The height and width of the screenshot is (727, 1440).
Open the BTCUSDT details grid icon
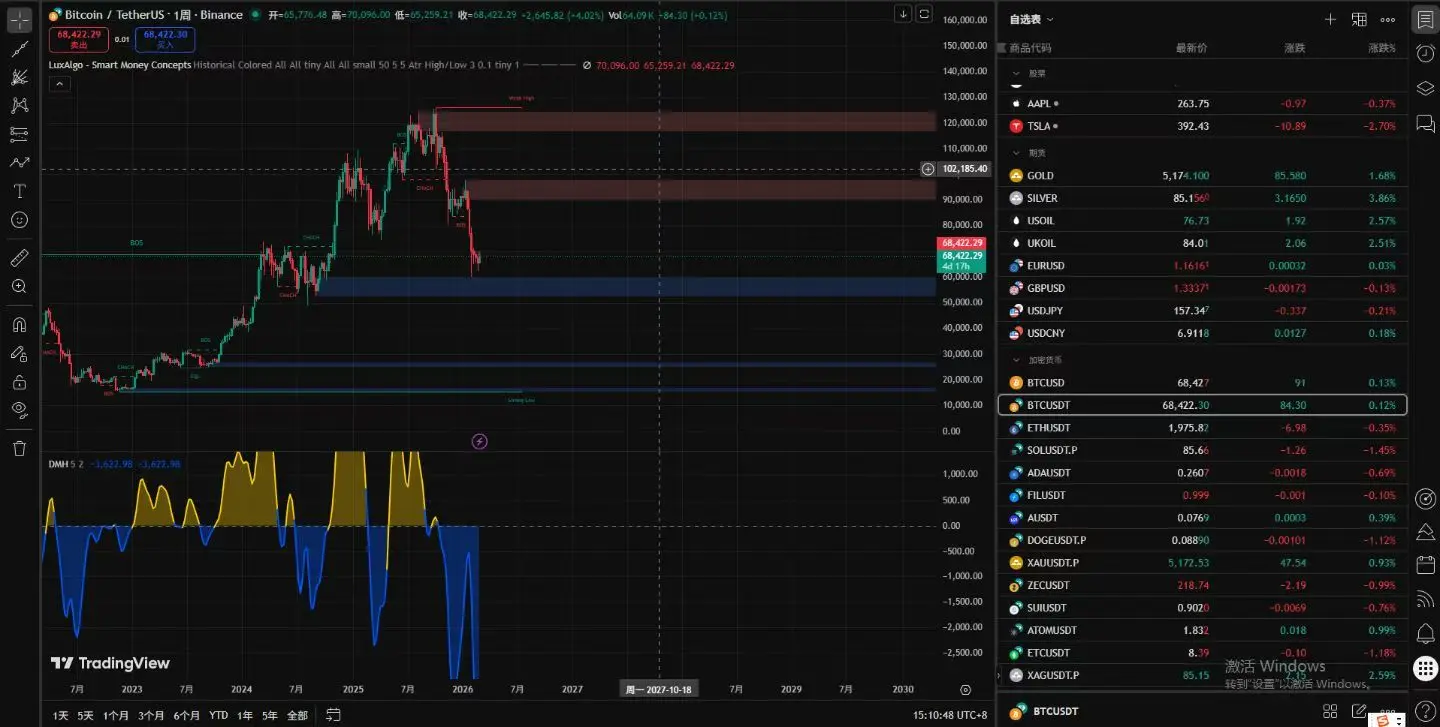point(1330,711)
